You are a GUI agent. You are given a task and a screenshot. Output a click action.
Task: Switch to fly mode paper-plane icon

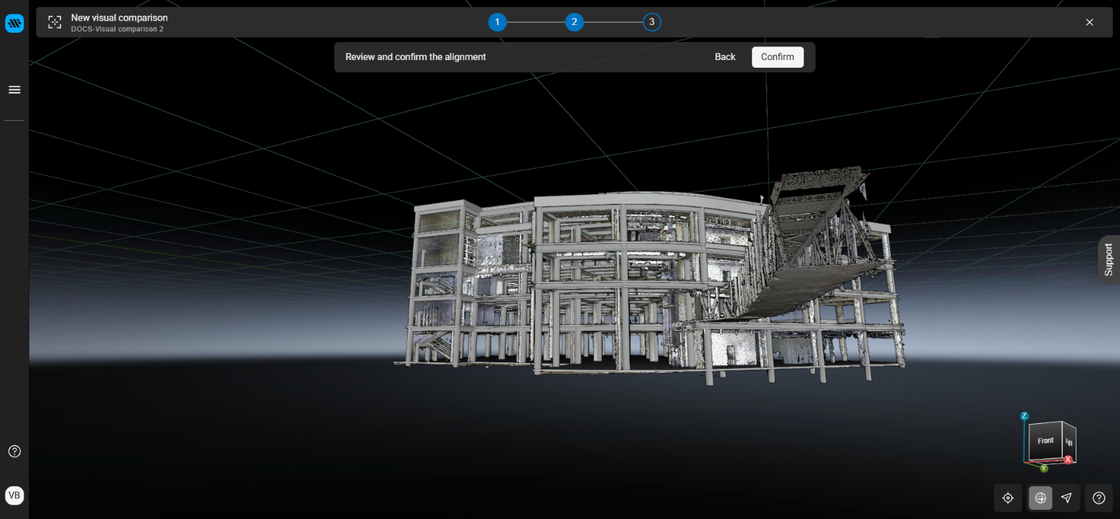[1066, 498]
